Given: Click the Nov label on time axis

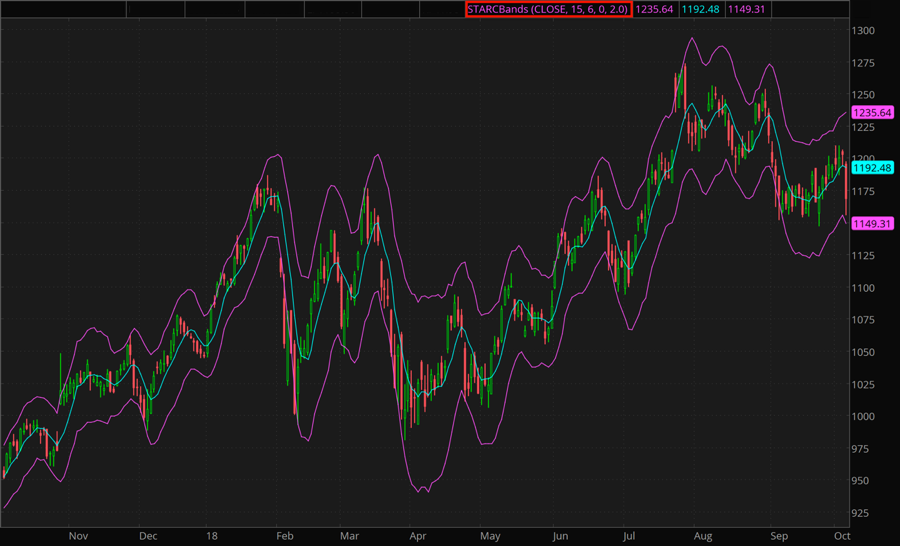Looking at the screenshot, I should tap(79, 535).
